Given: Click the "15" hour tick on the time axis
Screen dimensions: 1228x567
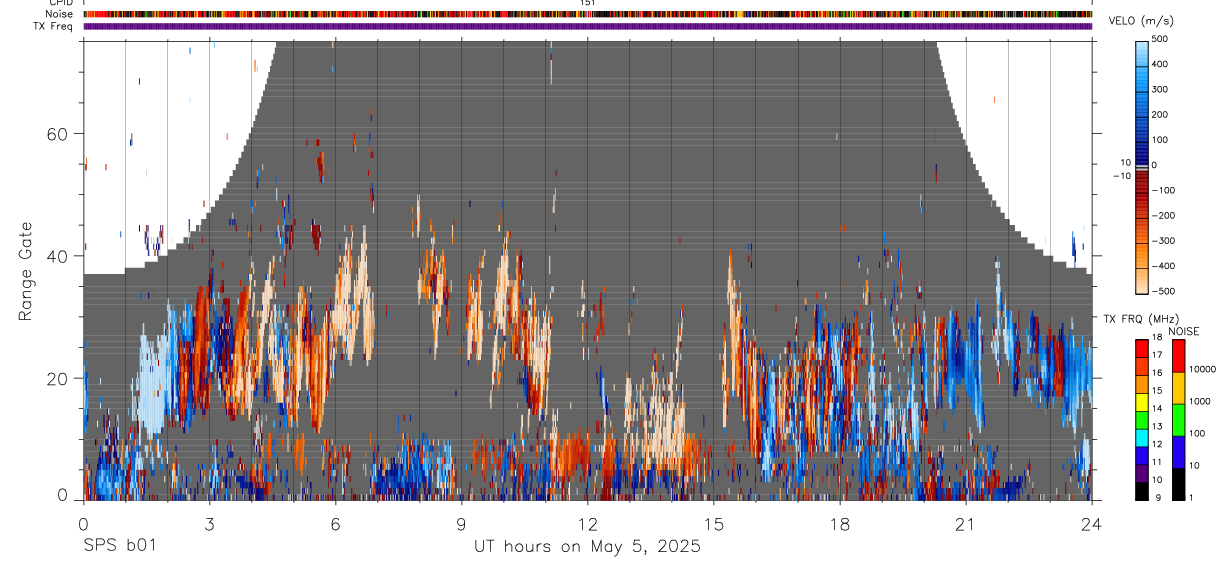Looking at the screenshot, I should pyautogui.click(x=713, y=523).
